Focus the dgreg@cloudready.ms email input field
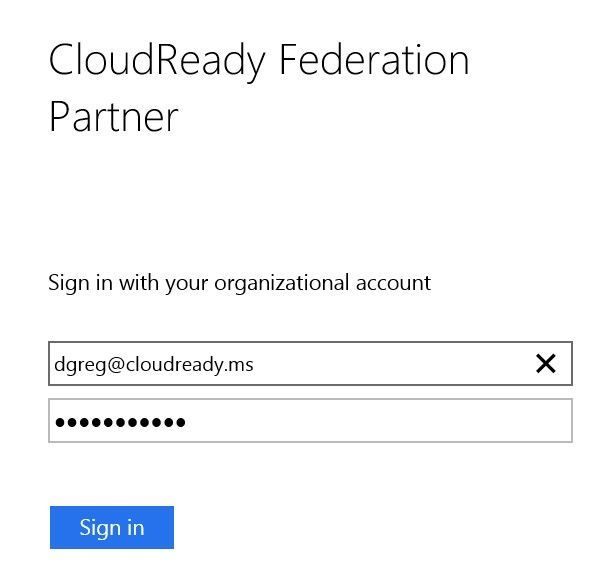 310,363
